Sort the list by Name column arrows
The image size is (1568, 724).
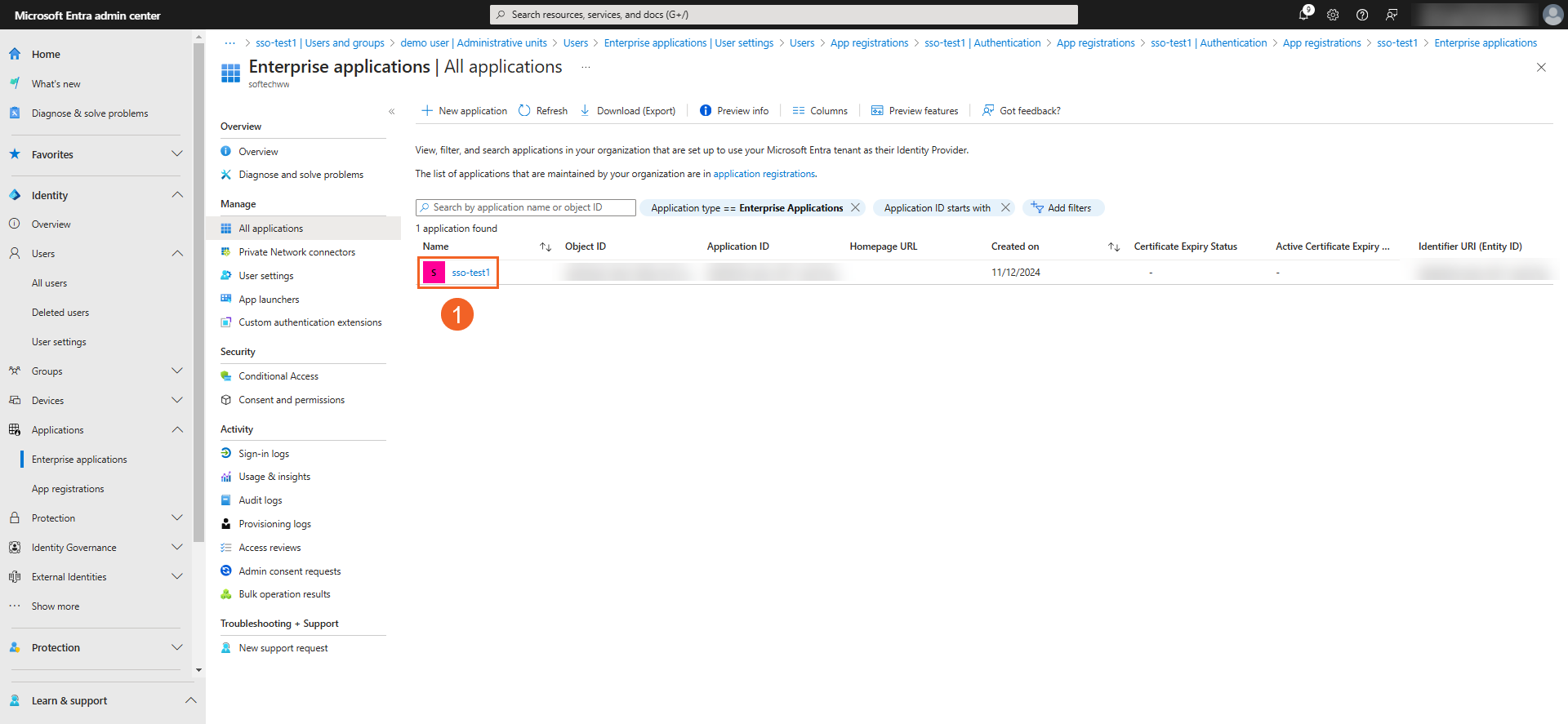[x=546, y=247]
